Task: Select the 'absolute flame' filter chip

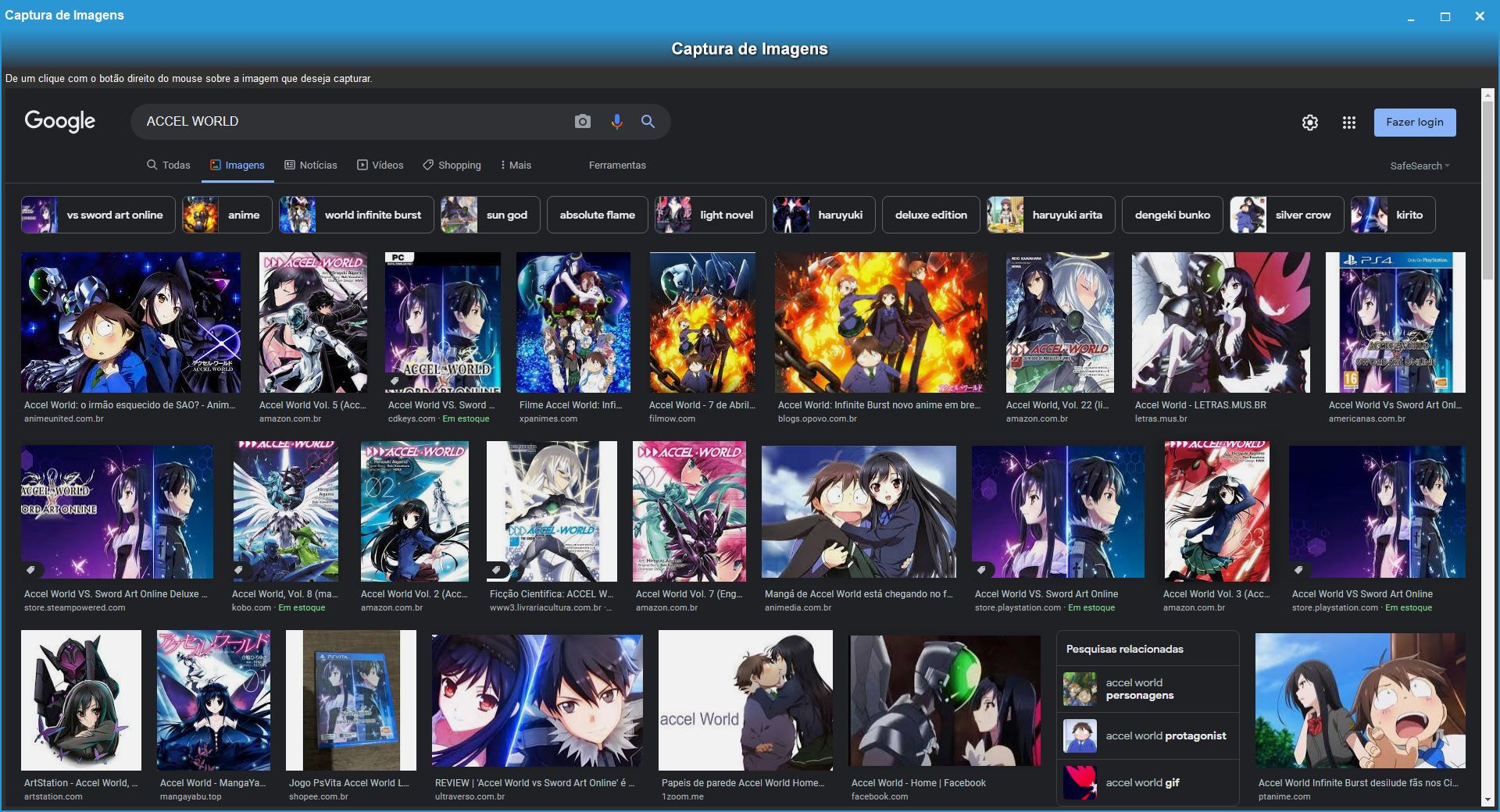Action: point(598,215)
